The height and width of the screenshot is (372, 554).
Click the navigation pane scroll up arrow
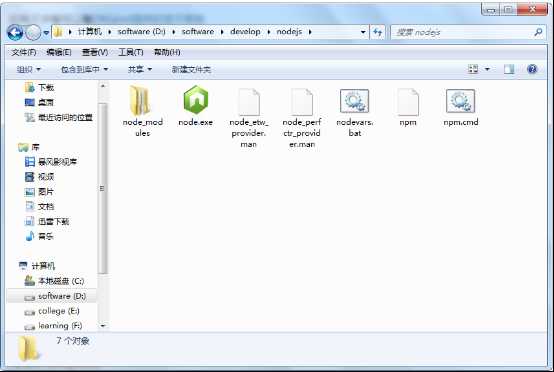click(103, 86)
